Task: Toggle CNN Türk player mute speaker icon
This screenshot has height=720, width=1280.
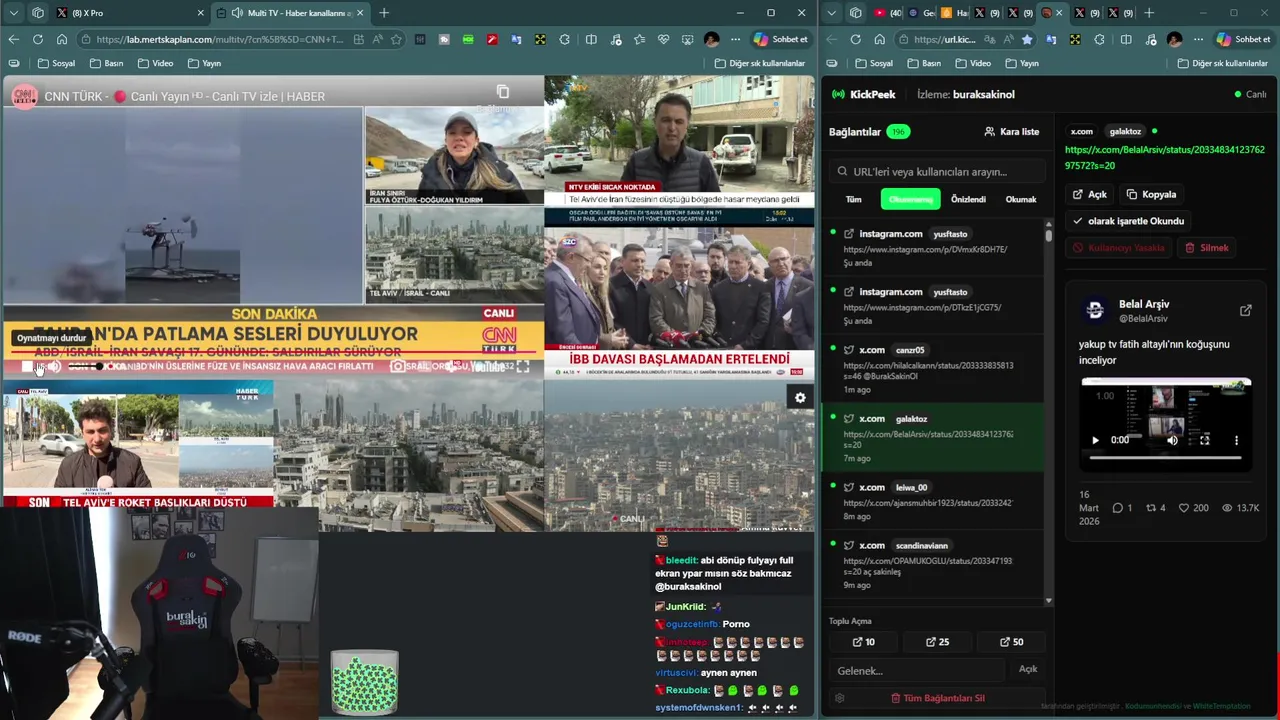Action: (55, 367)
